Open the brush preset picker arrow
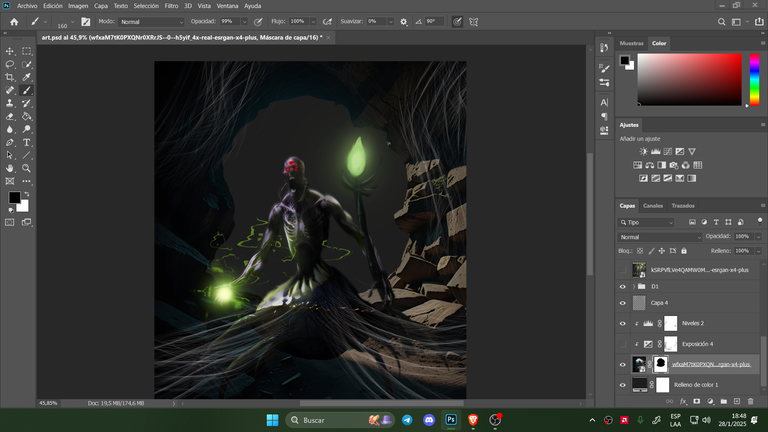 [x=72, y=22]
